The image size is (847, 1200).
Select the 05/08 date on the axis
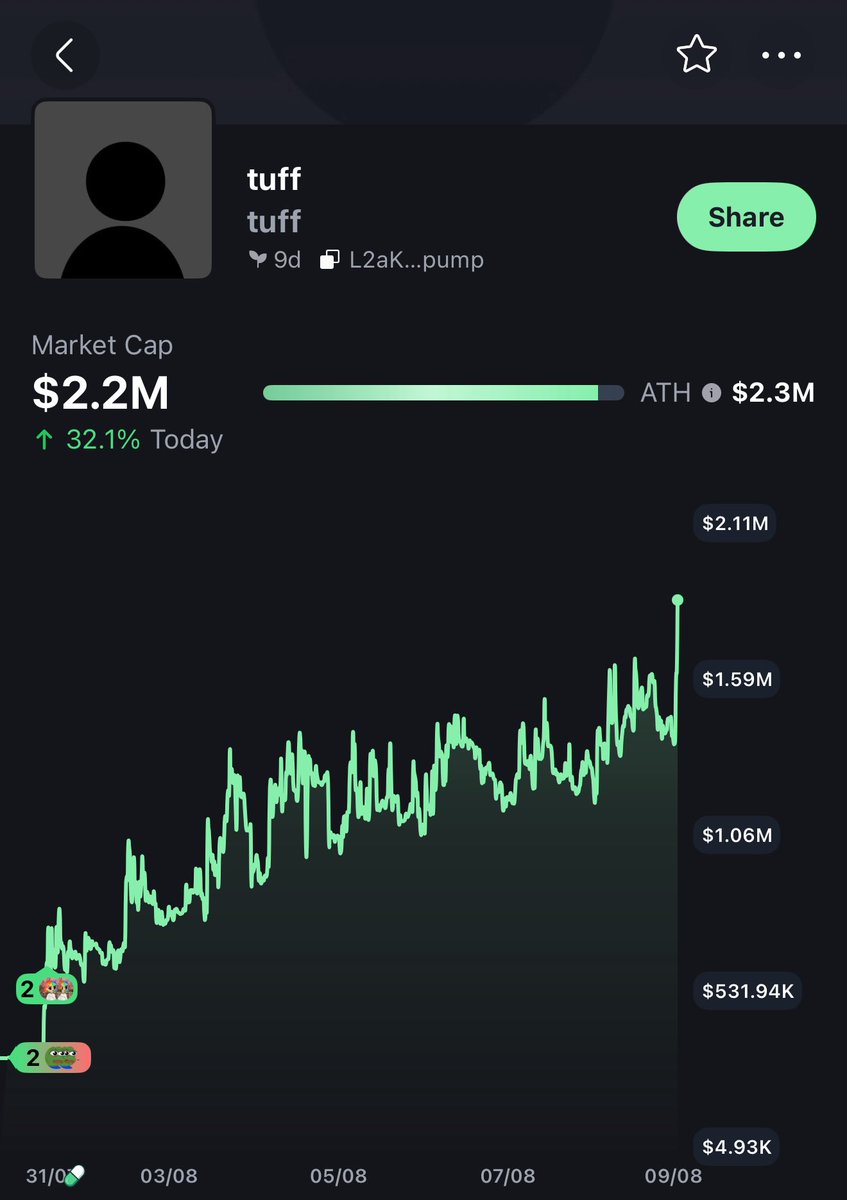[x=338, y=1176]
